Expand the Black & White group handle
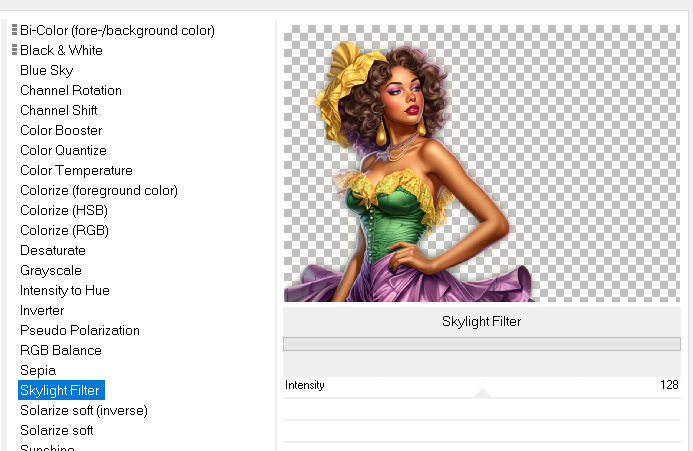The height and width of the screenshot is (451, 693). pos(14,50)
